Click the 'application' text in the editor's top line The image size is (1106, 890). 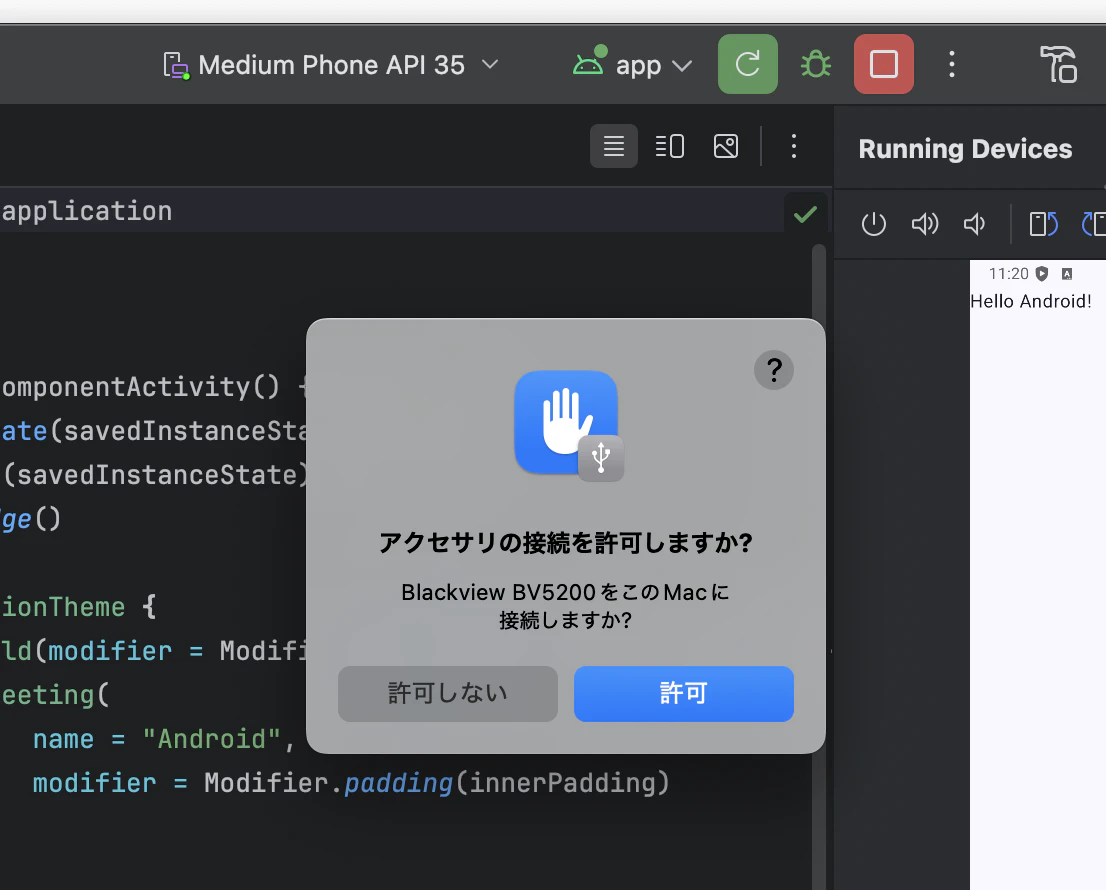point(86,212)
